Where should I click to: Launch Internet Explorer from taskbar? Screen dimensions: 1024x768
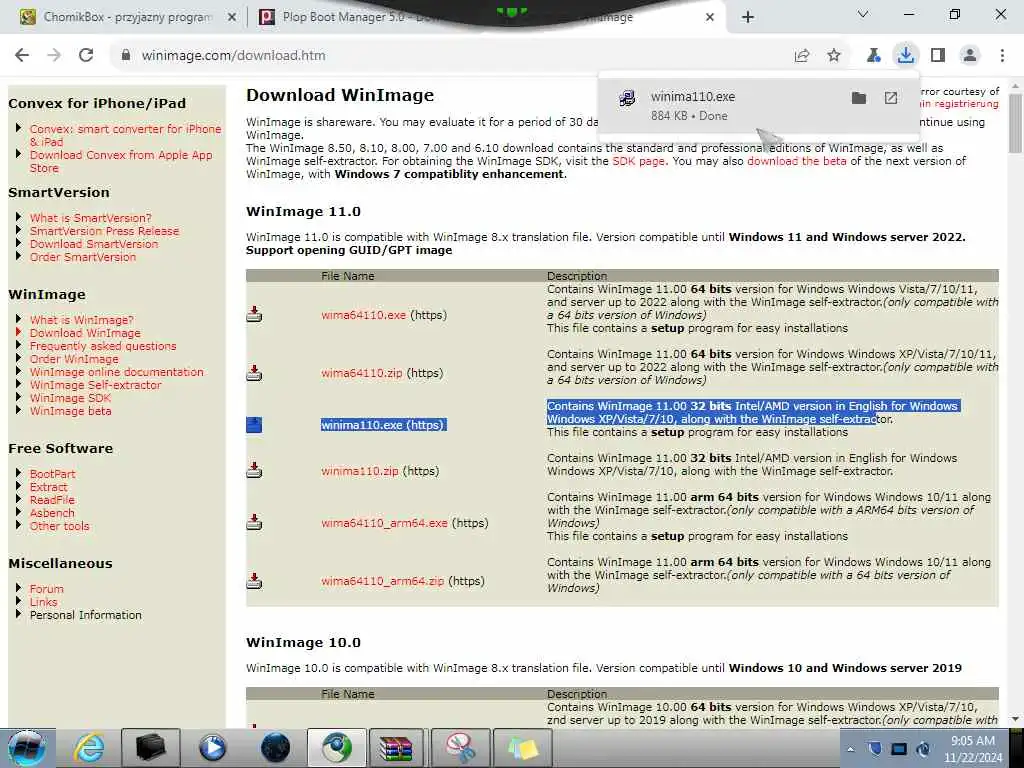tap(88, 748)
